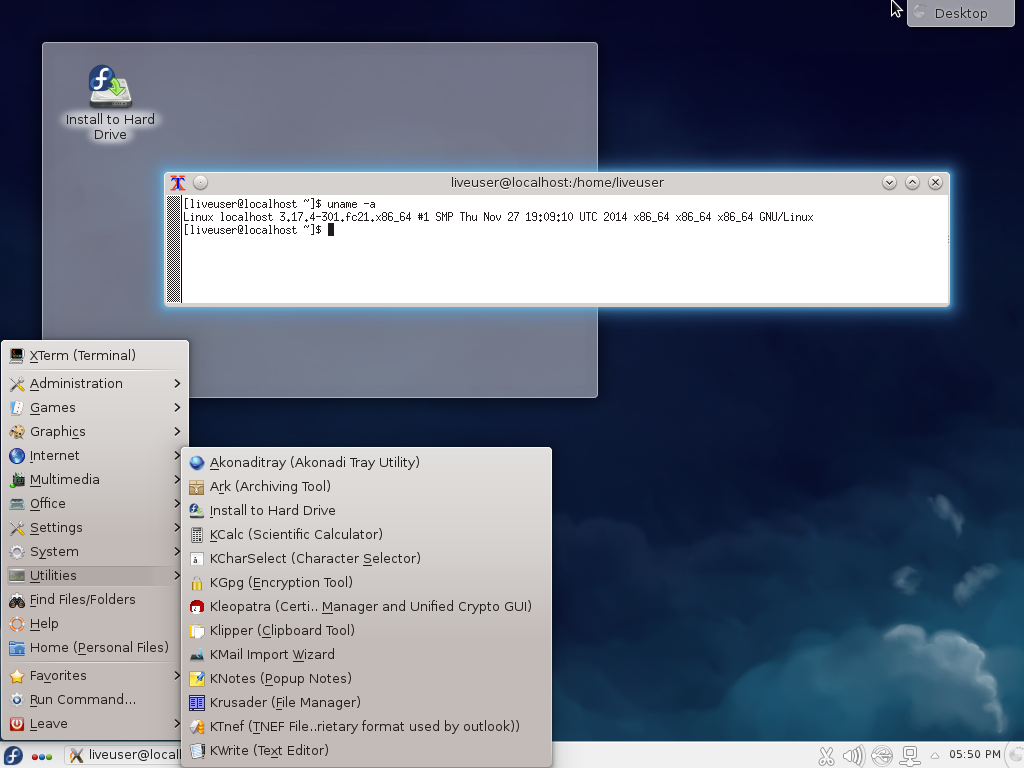Expand the Settings submenu arrow
Image resolution: width=1024 pixels, height=768 pixels.
coord(177,527)
